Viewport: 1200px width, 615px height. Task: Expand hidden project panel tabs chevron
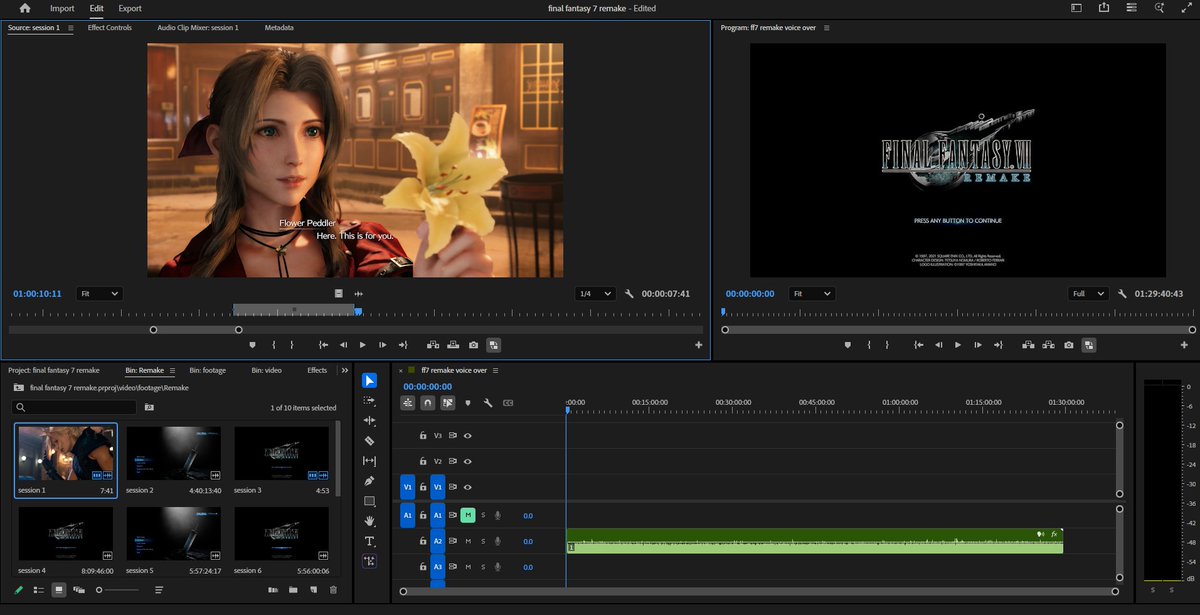point(345,370)
